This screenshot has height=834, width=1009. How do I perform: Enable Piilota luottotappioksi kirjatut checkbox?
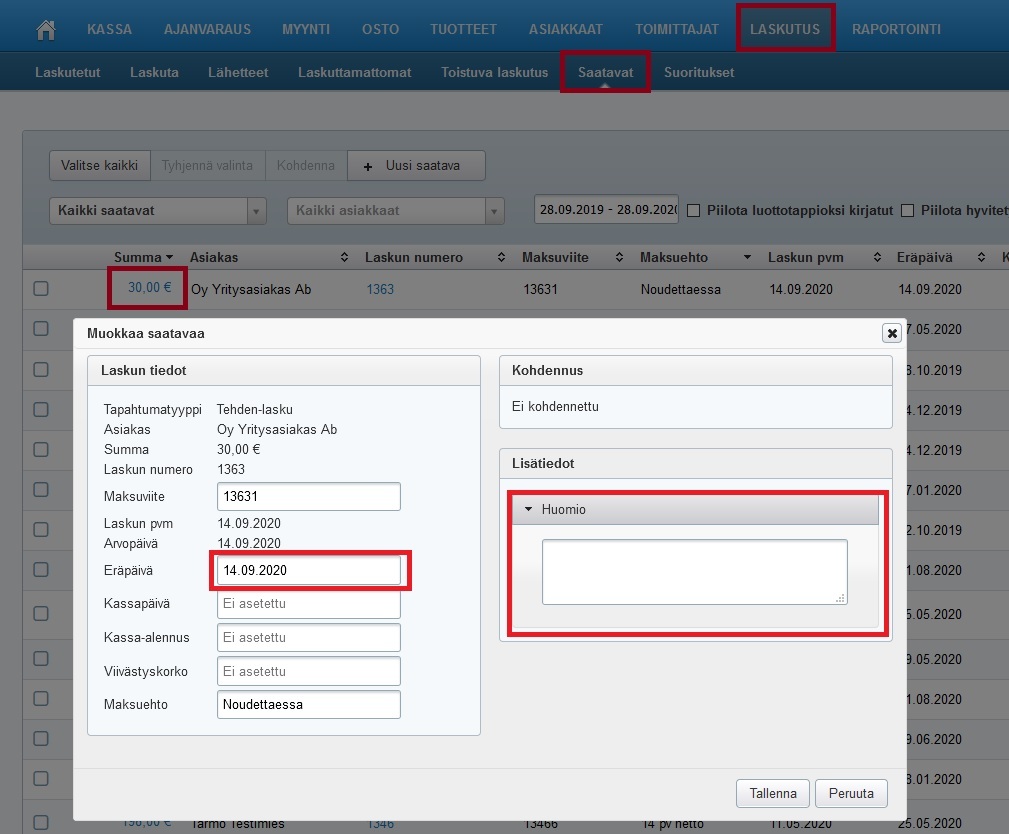[693, 210]
